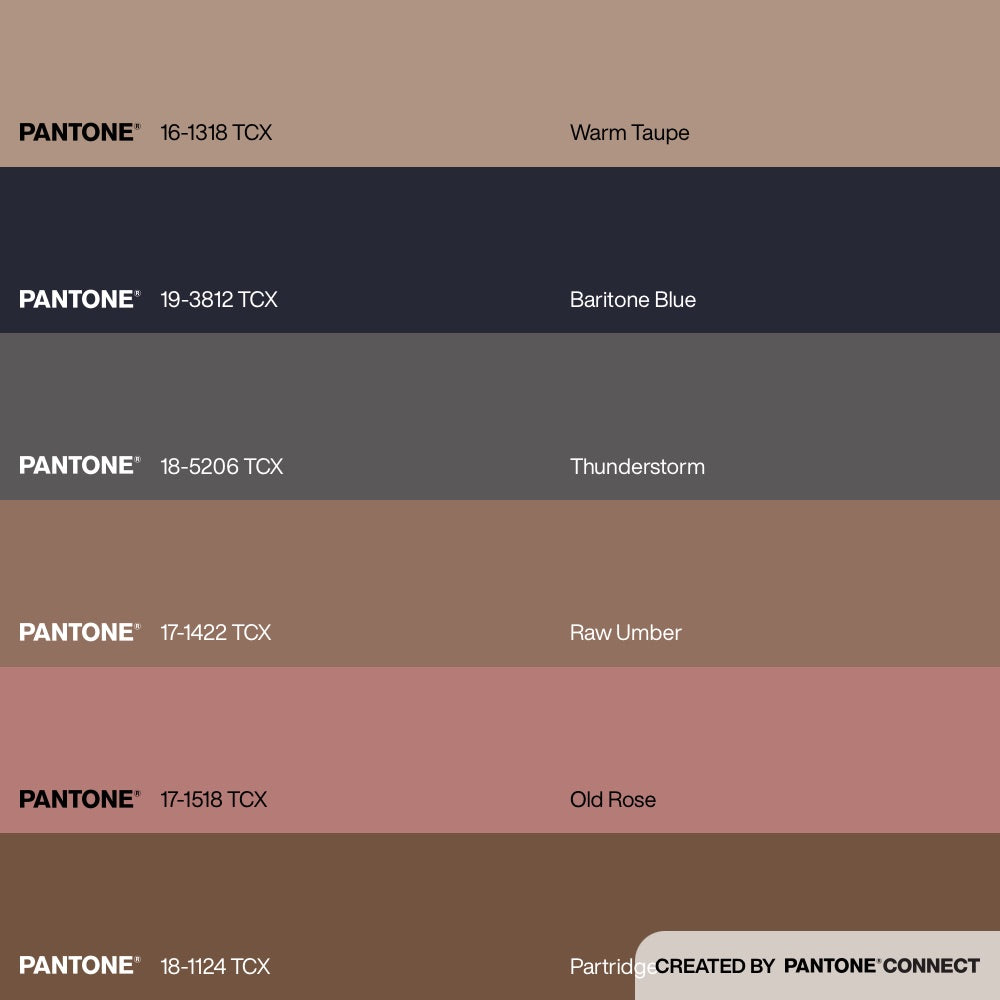
Task: Choose the 17-1518 TCX code text
Action: (214, 799)
